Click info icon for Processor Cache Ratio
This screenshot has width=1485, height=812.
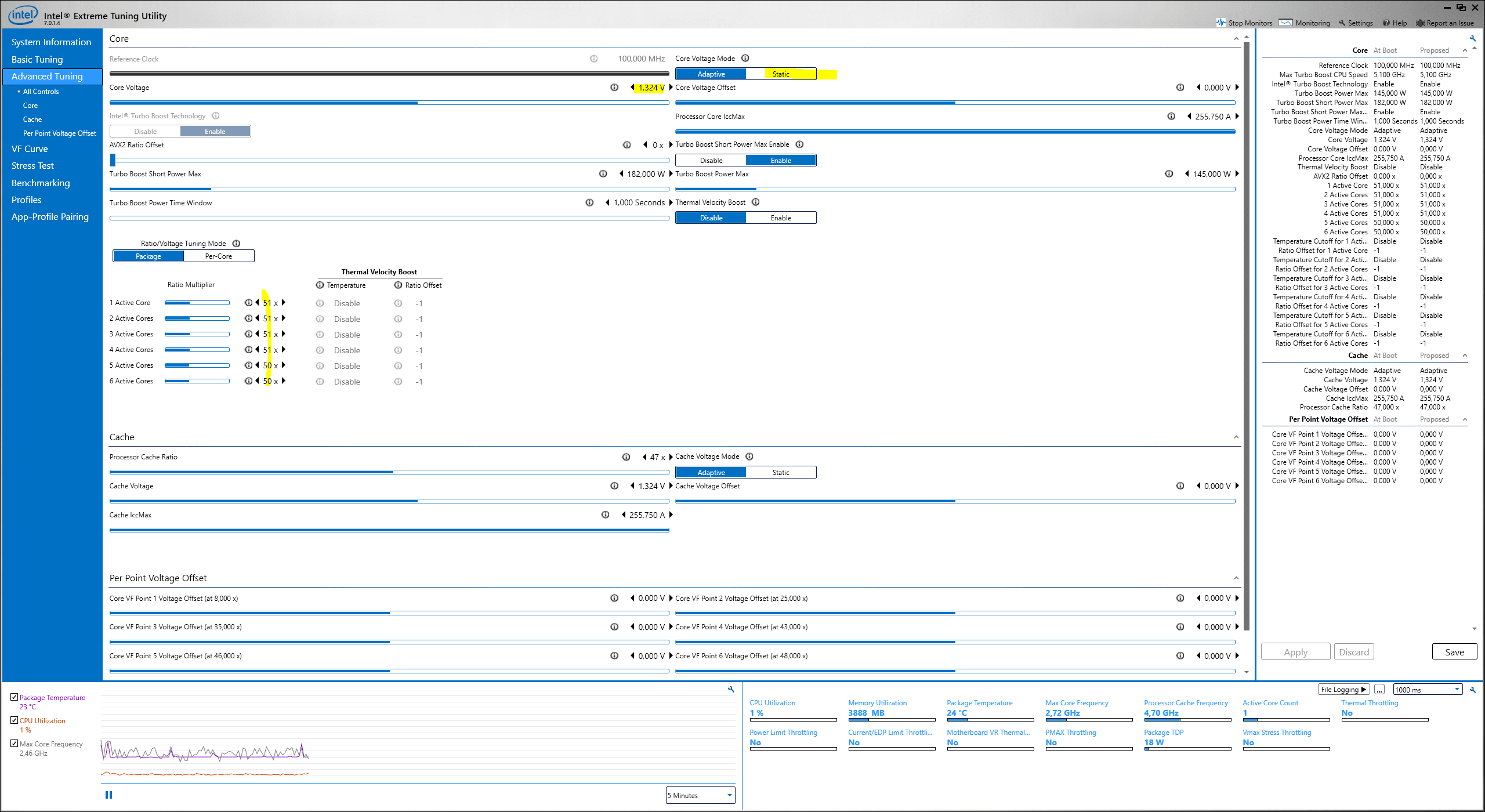(x=626, y=457)
